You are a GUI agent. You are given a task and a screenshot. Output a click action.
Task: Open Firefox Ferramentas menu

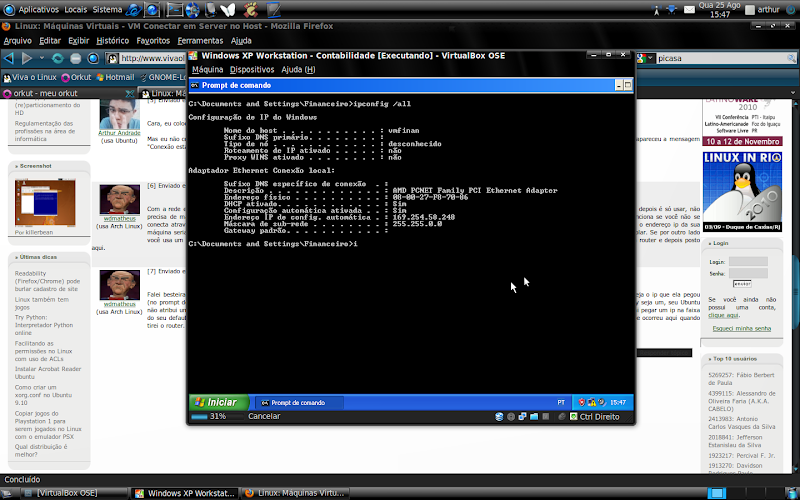point(200,41)
